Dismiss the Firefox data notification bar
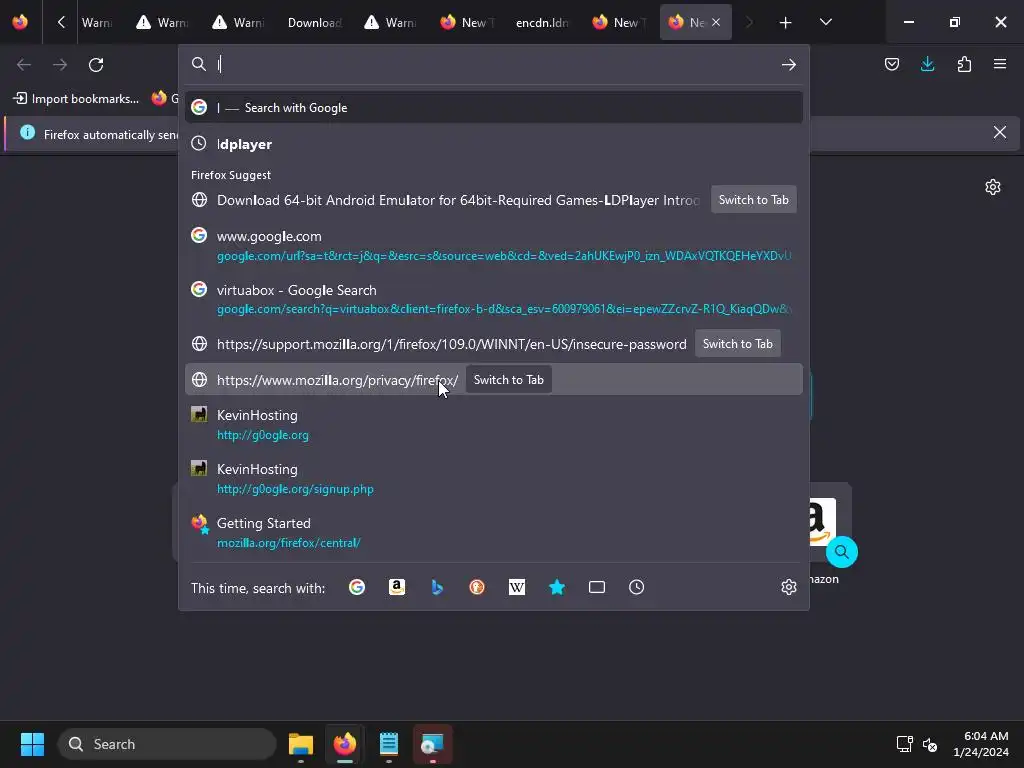1024x768 pixels. 999,133
